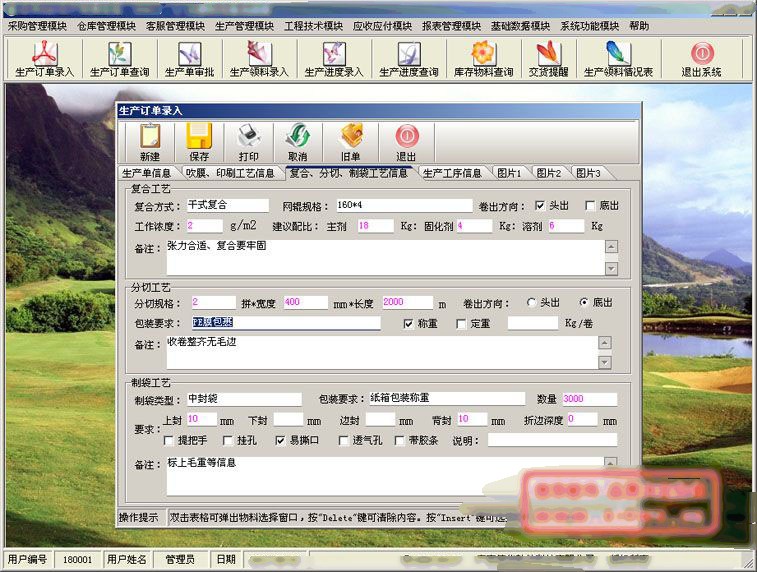Switch to 图片3 tab
Viewport: 757px width, 572px height.
point(589,173)
